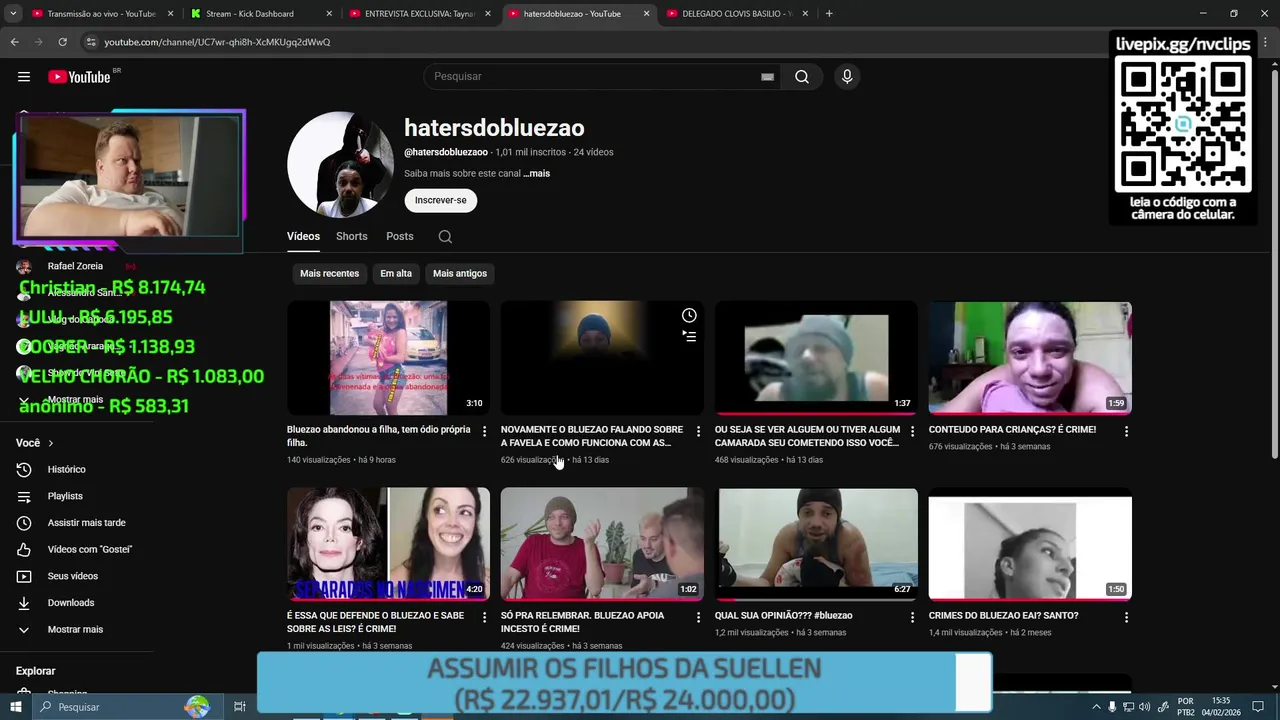This screenshot has height=720, width=1280.
Task: Open options for 'NOVAMENTE O BLUEZAO' video
Action: pyautogui.click(x=698, y=432)
